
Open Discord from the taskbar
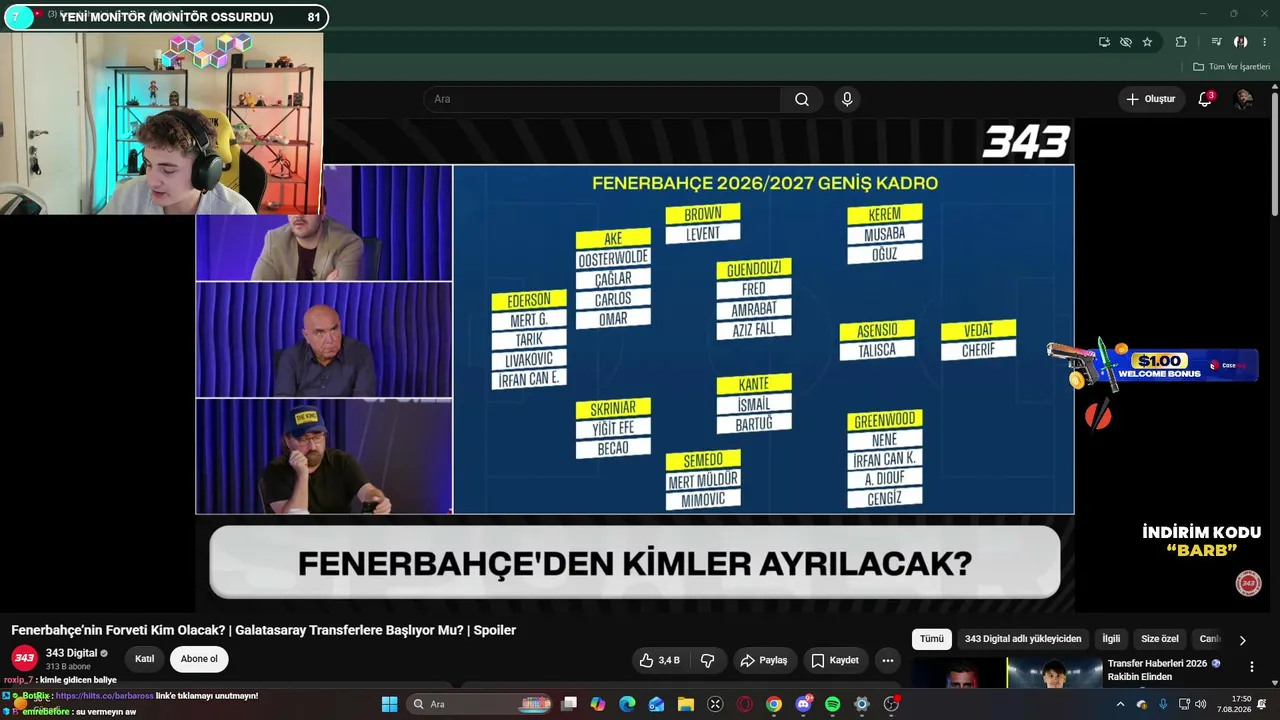coord(803,704)
